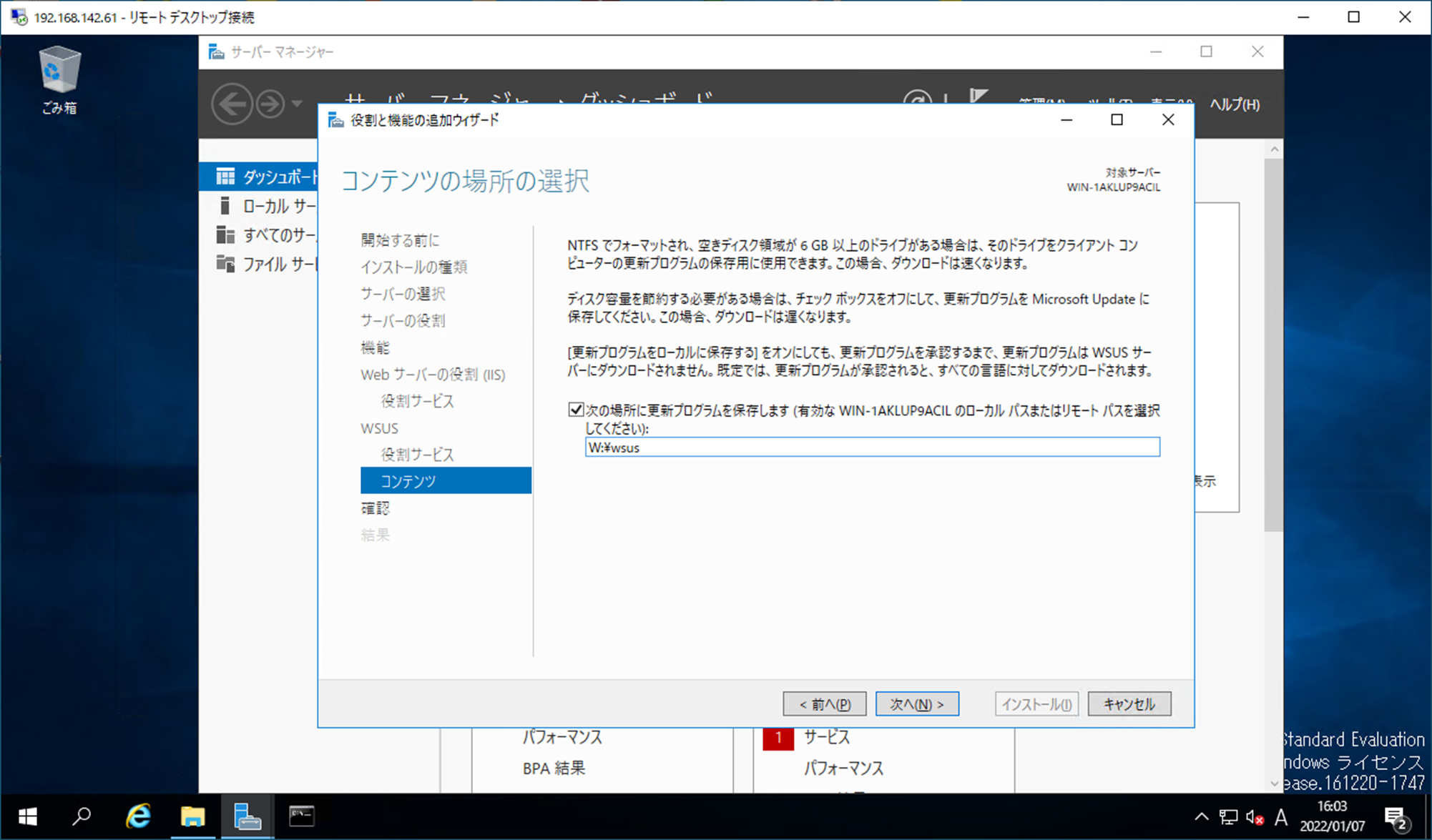Go to the 機能 wizard step
The width and height of the screenshot is (1432, 840).
(x=375, y=347)
